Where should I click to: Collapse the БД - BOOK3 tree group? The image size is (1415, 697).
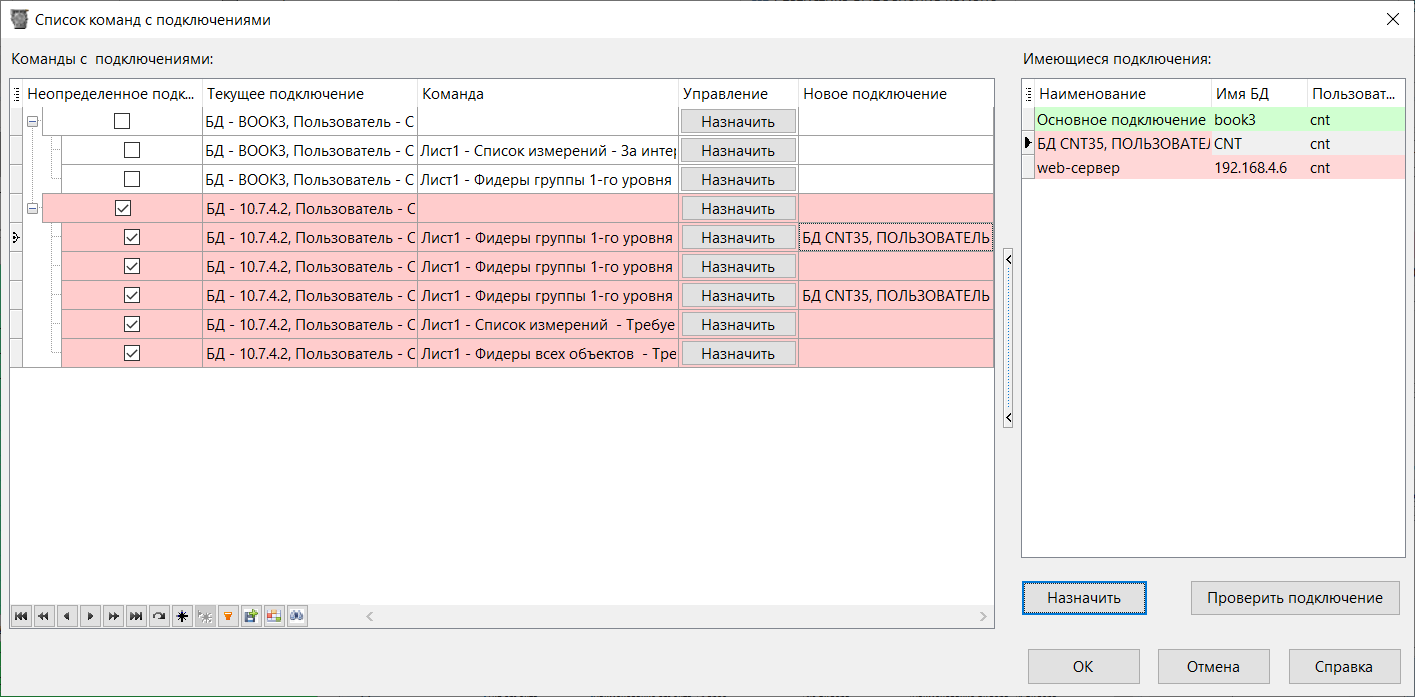click(32, 122)
